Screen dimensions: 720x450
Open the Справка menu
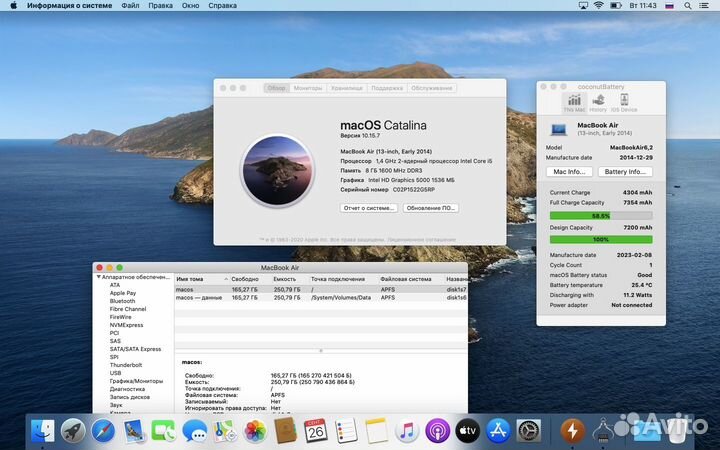pyautogui.click(x=223, y=6)
